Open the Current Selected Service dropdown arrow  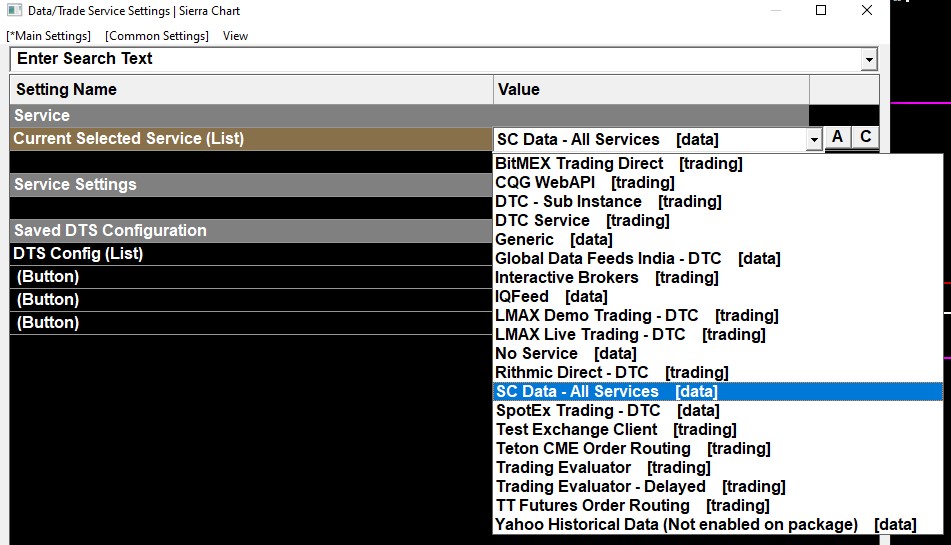click(x=814, y=140)
